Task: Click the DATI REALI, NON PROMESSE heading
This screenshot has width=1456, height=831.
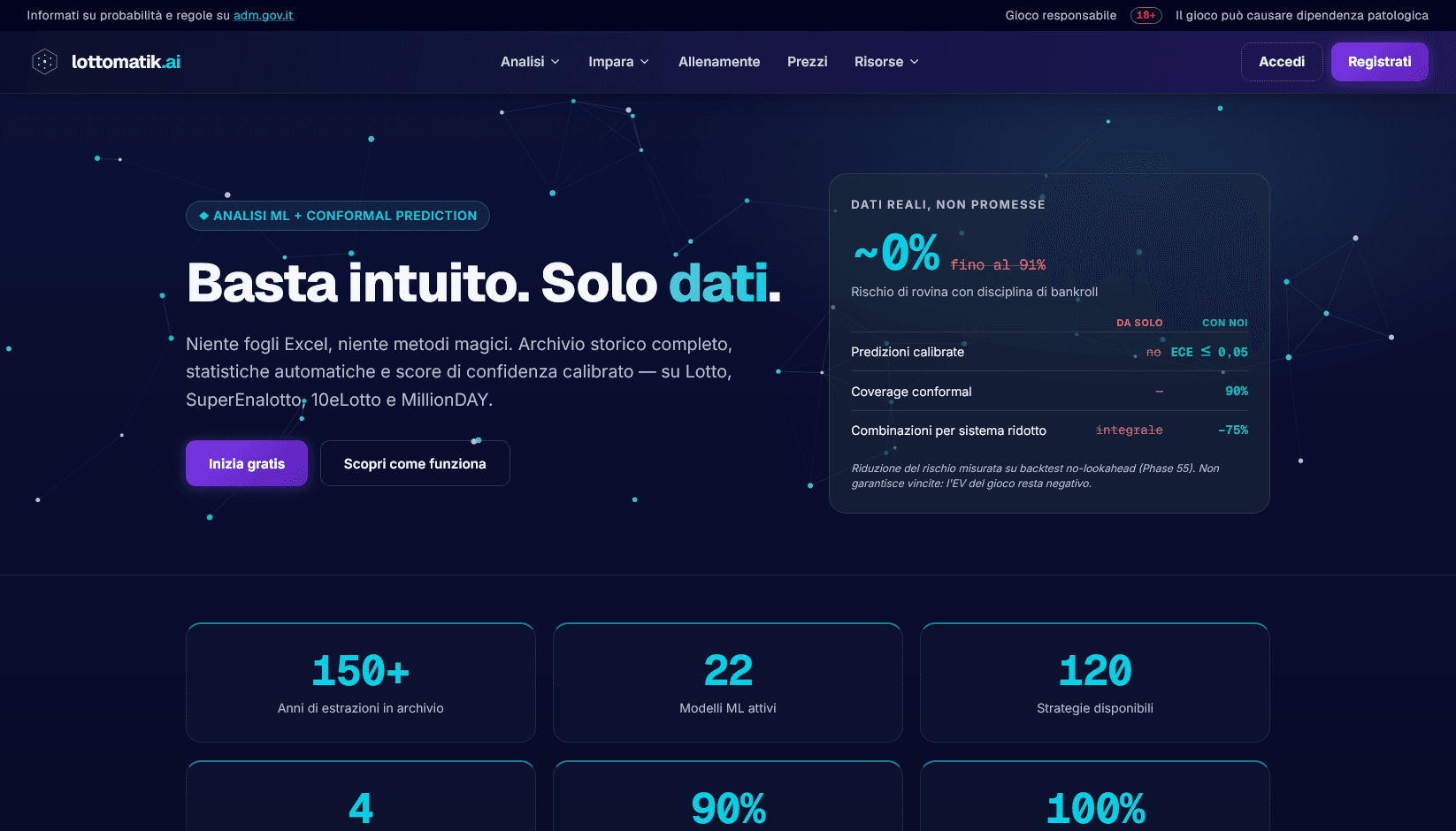Action: tap(948, 204)
